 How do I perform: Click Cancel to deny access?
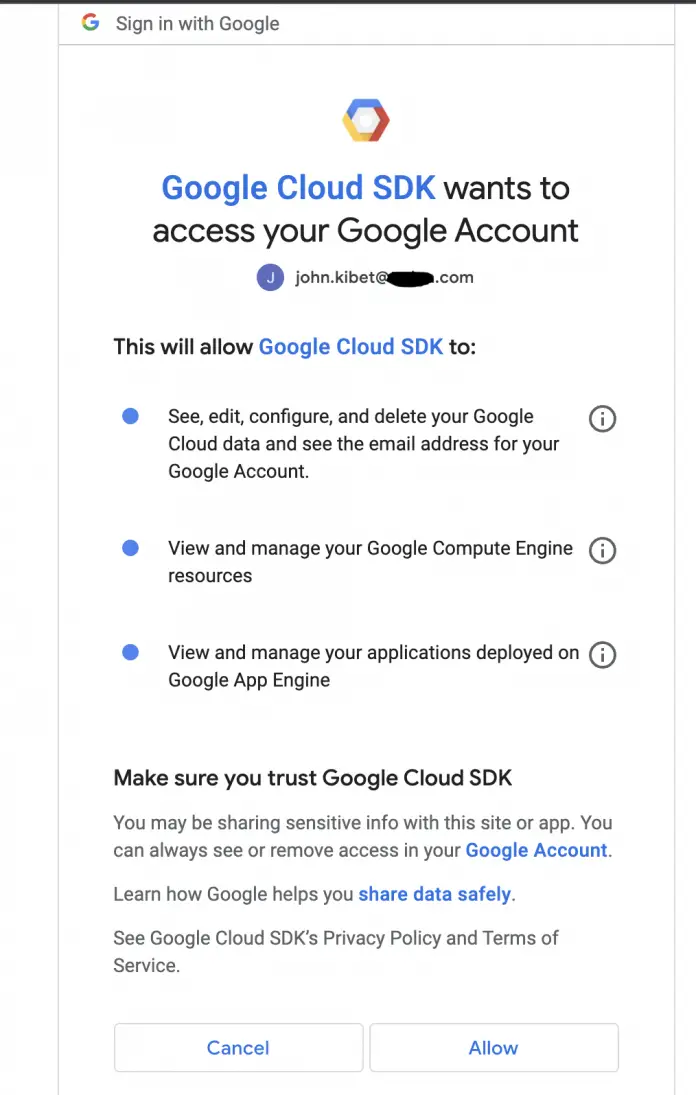[238, 1047]
